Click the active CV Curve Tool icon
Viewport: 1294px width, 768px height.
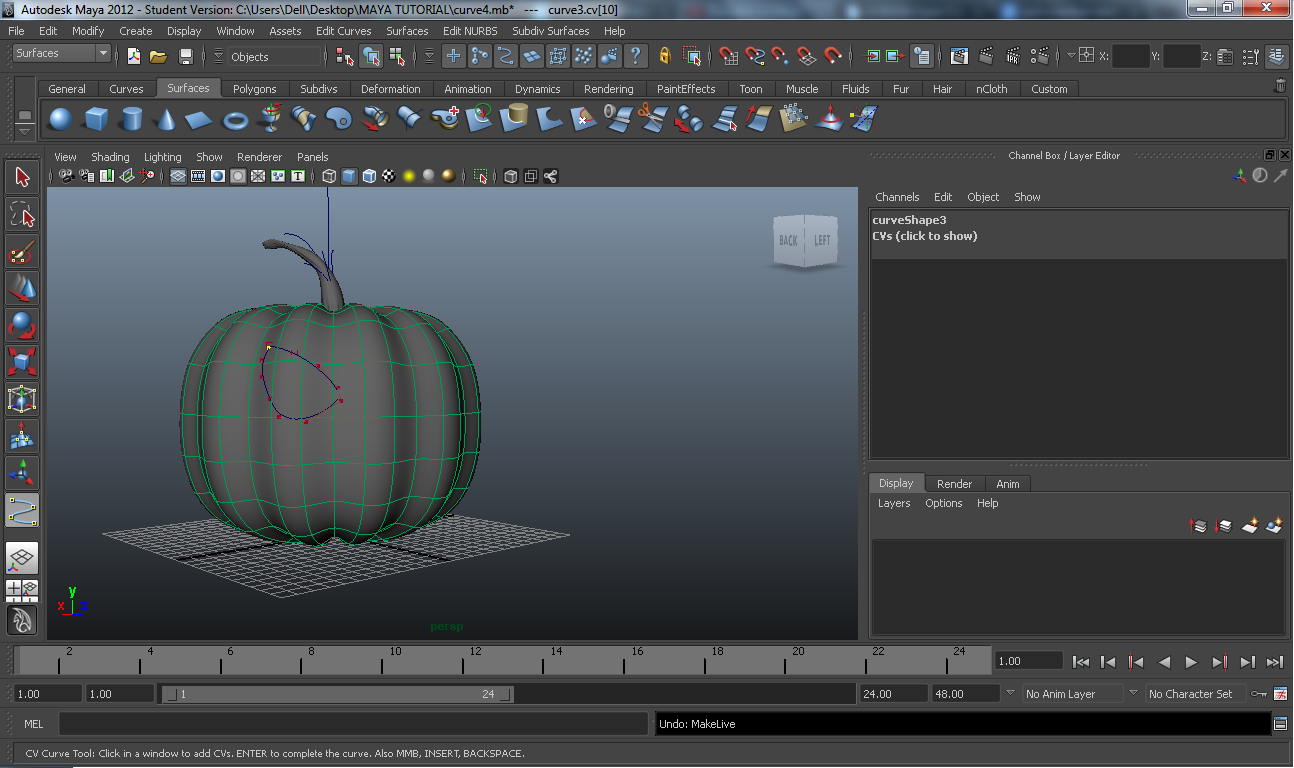(22, 510)
